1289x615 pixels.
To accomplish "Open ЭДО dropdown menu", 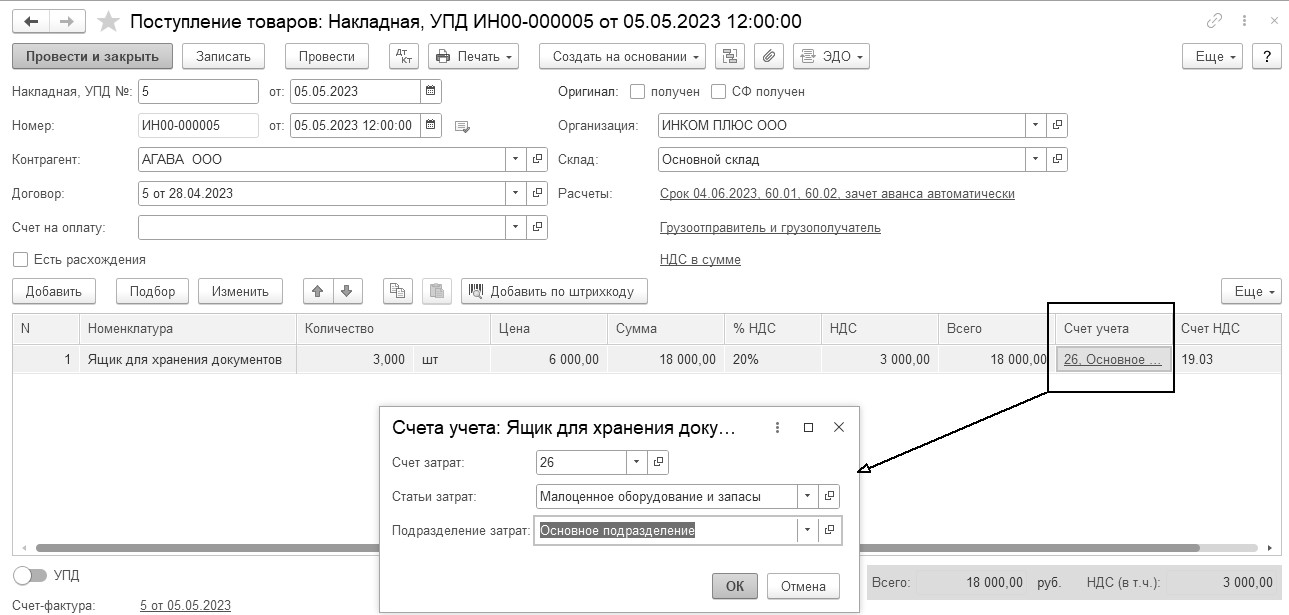I will tap(831, 56).
